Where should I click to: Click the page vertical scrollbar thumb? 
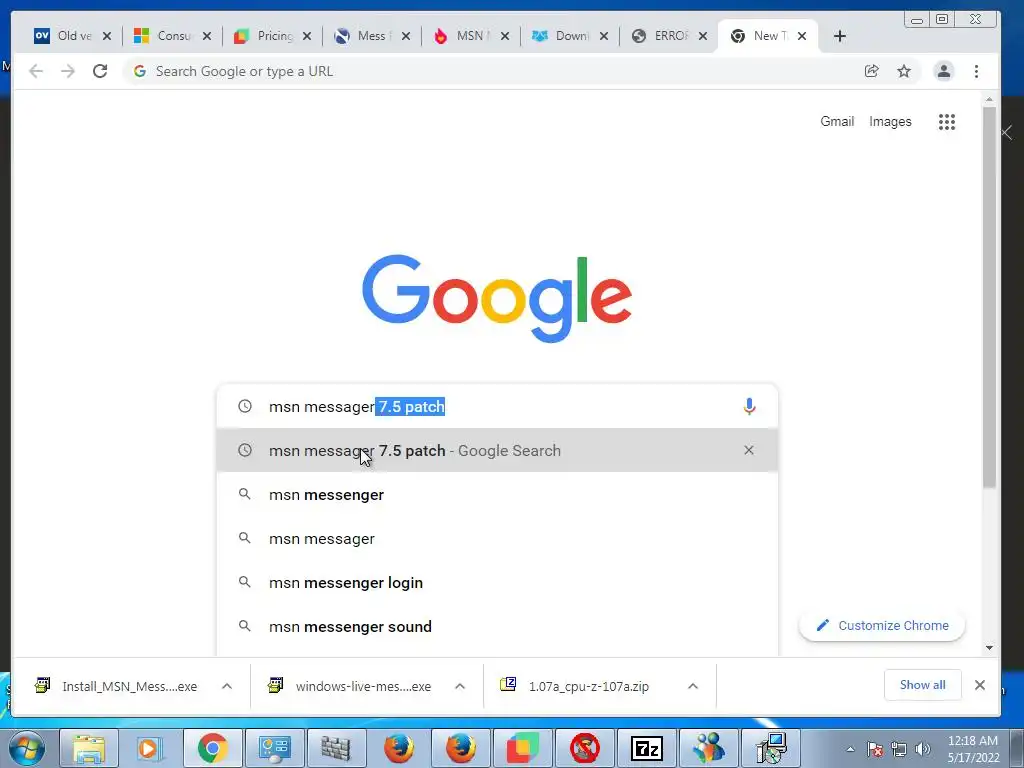[989, 297]
